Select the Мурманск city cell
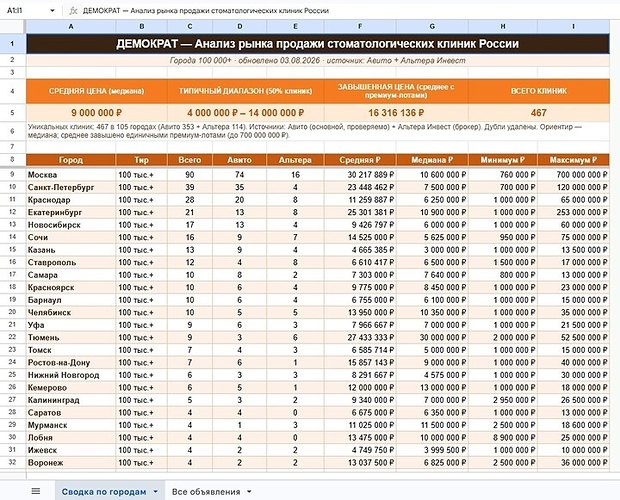This screenshot has height=500, width=620. (x=71, y=425)
